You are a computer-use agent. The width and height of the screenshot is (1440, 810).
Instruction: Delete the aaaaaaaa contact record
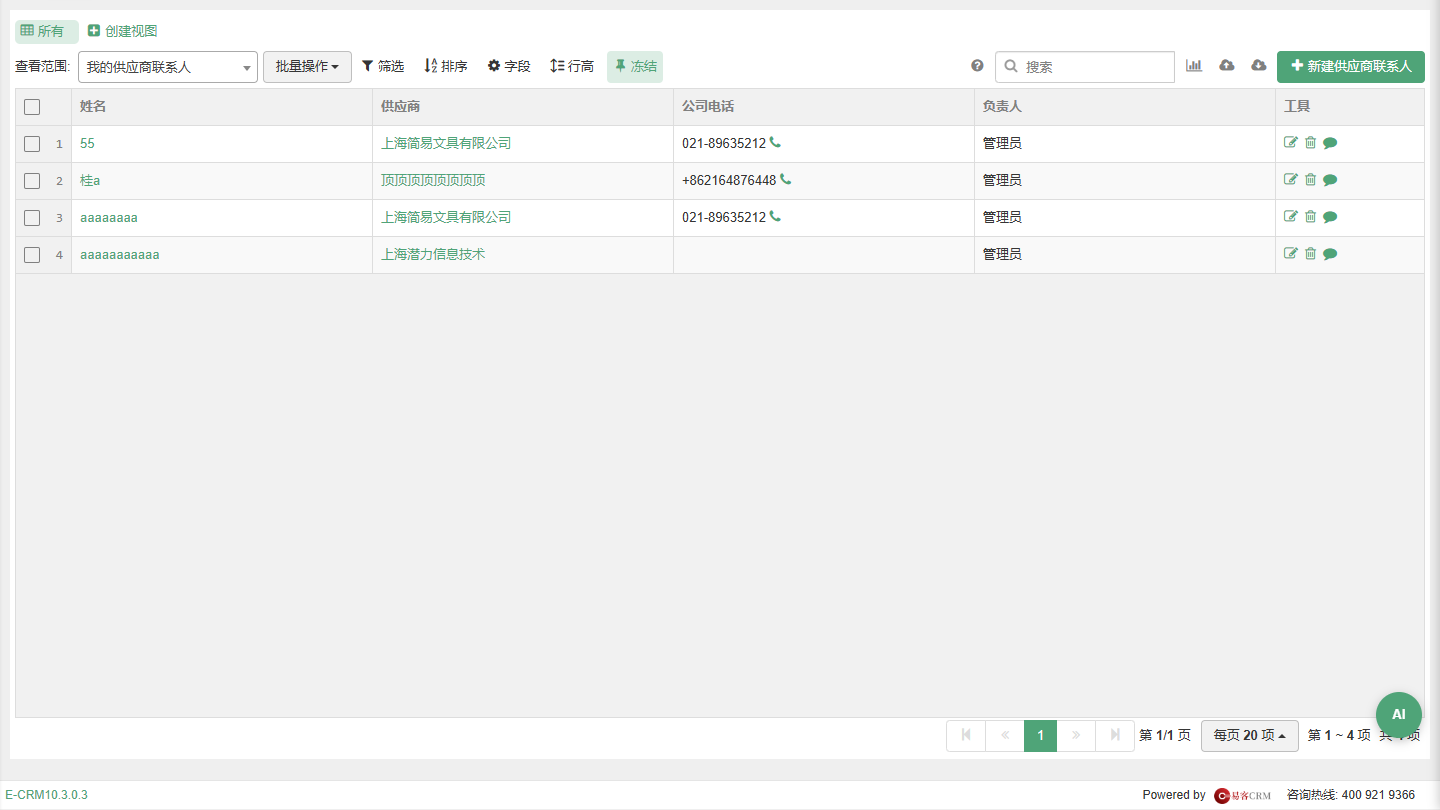1310,217
